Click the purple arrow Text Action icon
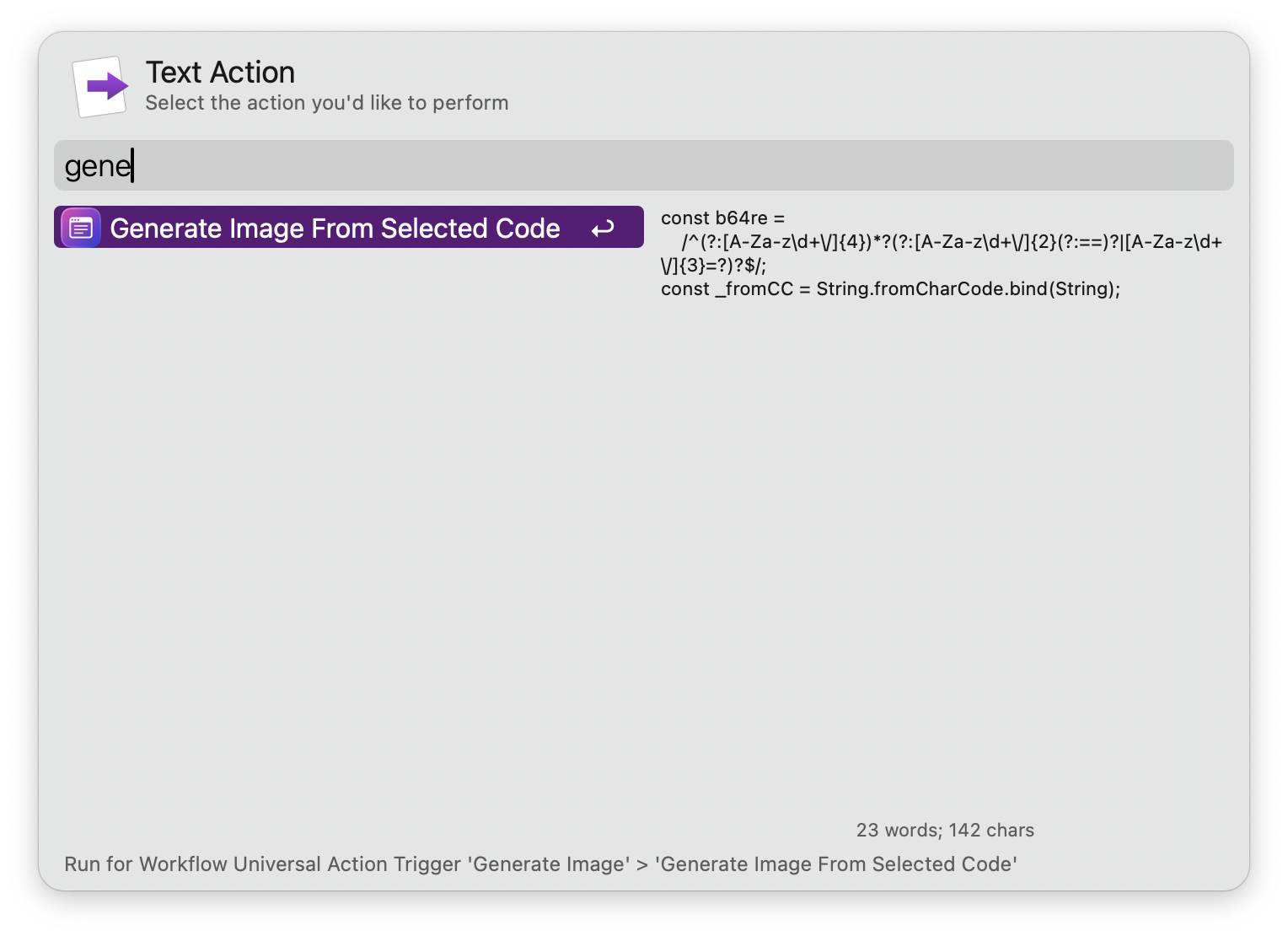This screenshot has height=936, width=1288. click(101, 86)
